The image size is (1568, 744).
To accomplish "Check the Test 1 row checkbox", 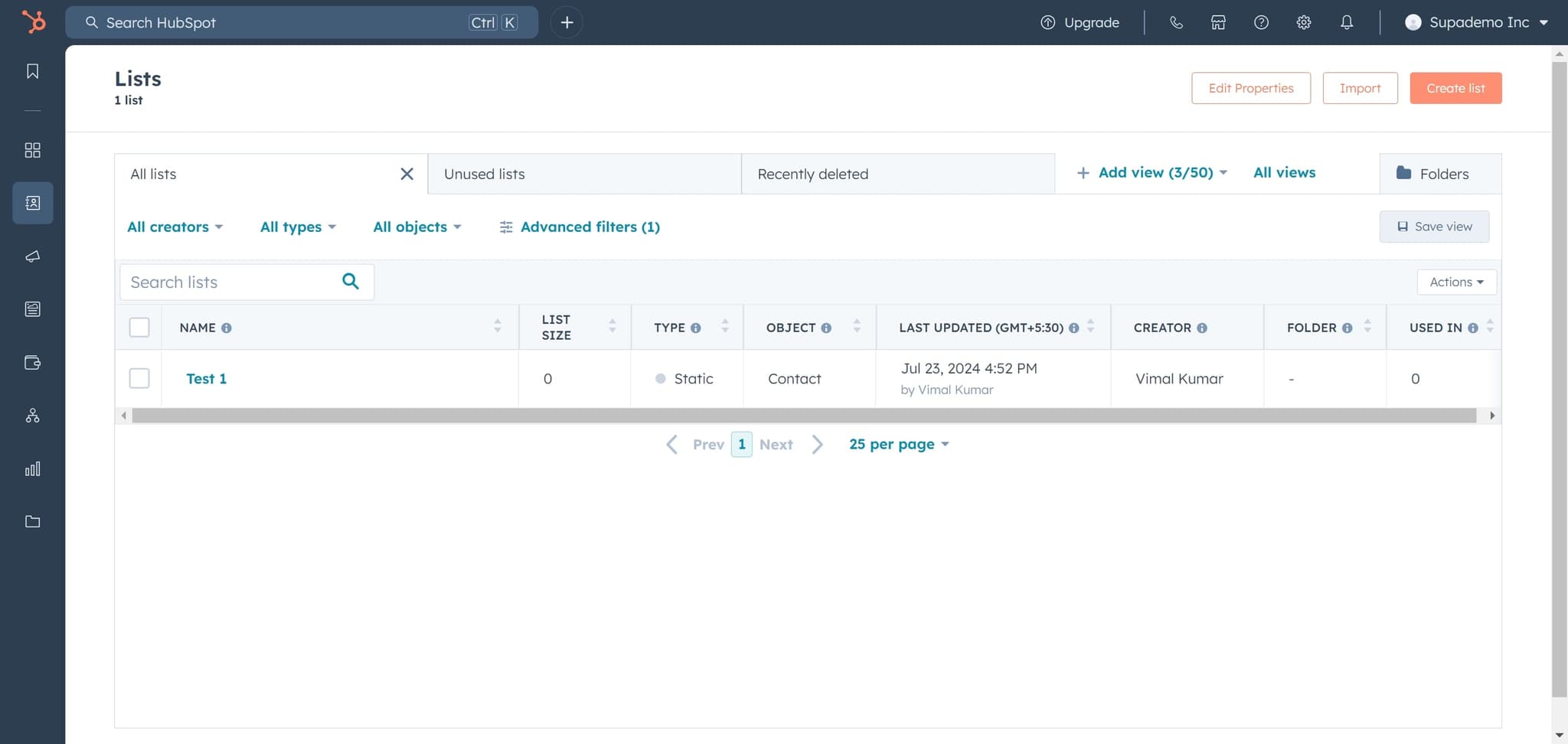I will tap(139, 378).
